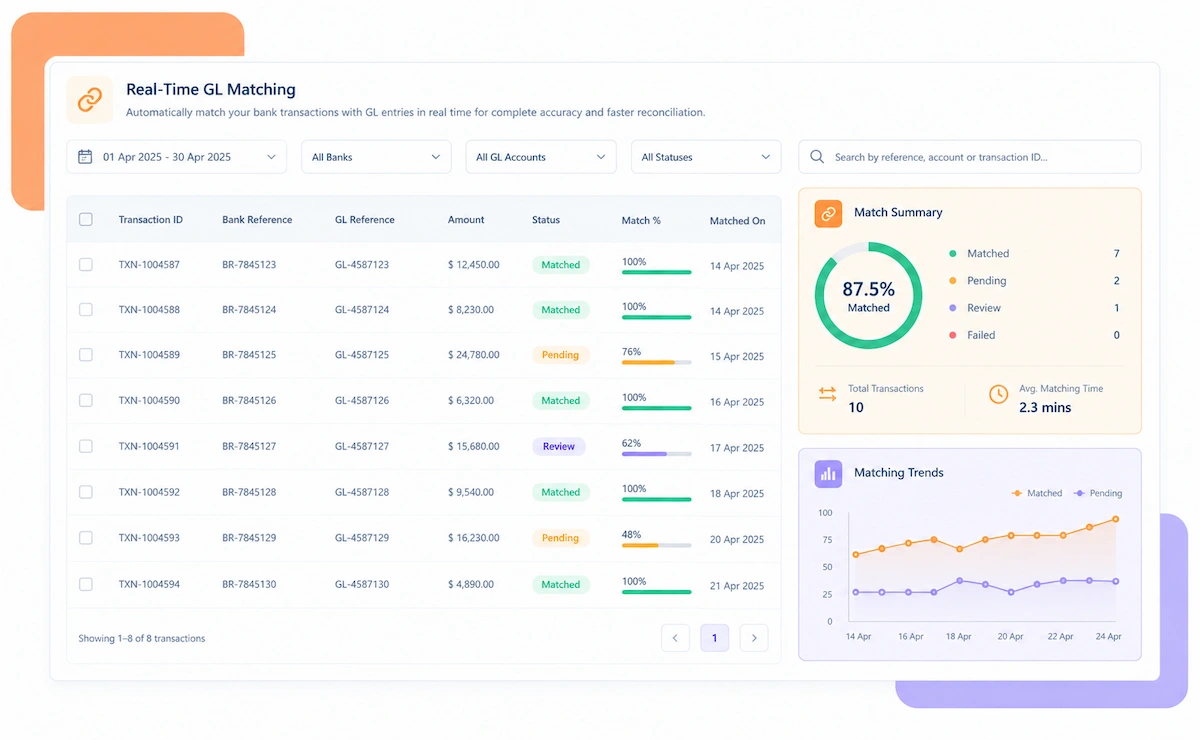Click the amount $ 16,230.00
The image size is (1200, 740).
pyautogui.click(x=474, y=538)
